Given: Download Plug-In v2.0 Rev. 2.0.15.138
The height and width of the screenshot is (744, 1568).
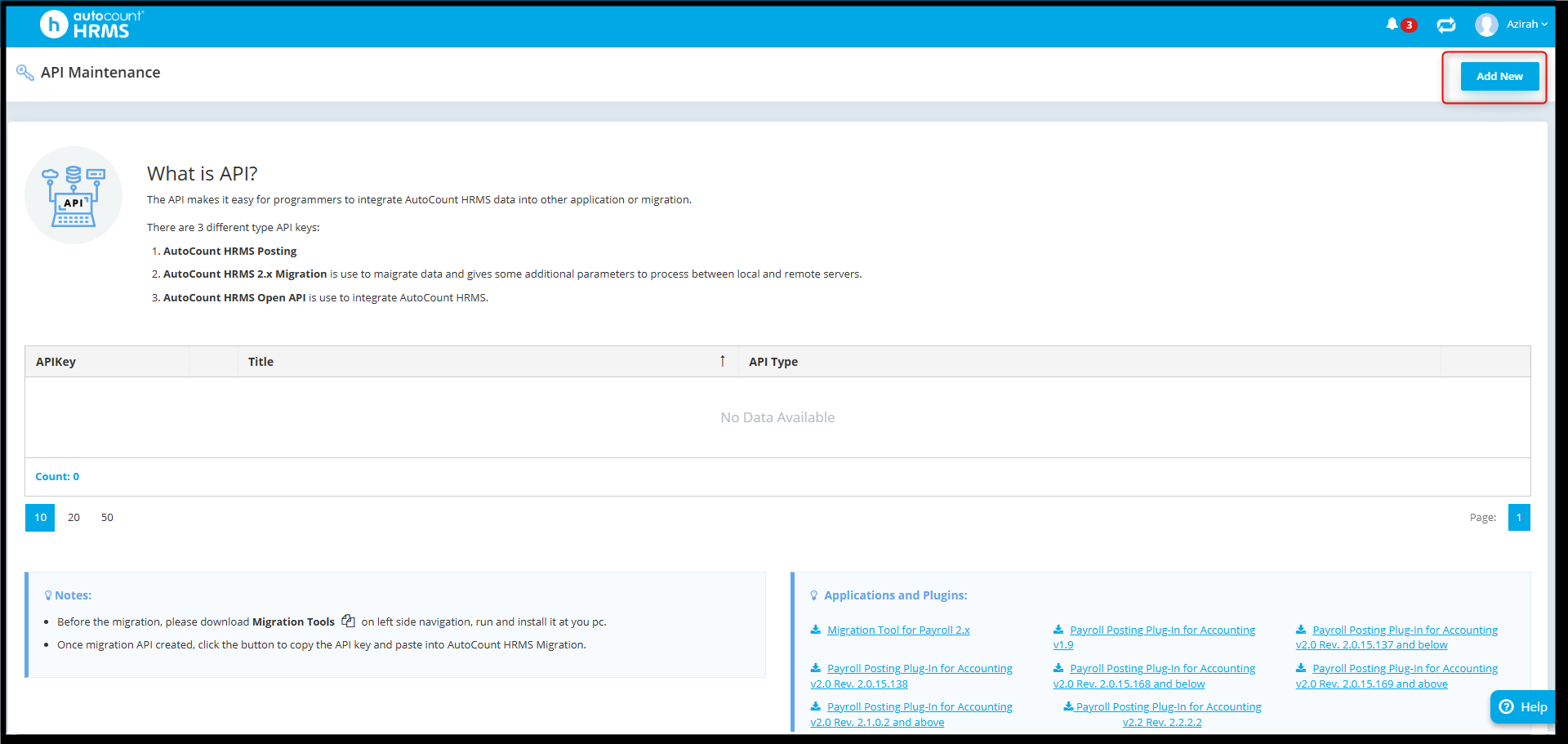Looking at the screenshot, I should (x=911, y=676).
